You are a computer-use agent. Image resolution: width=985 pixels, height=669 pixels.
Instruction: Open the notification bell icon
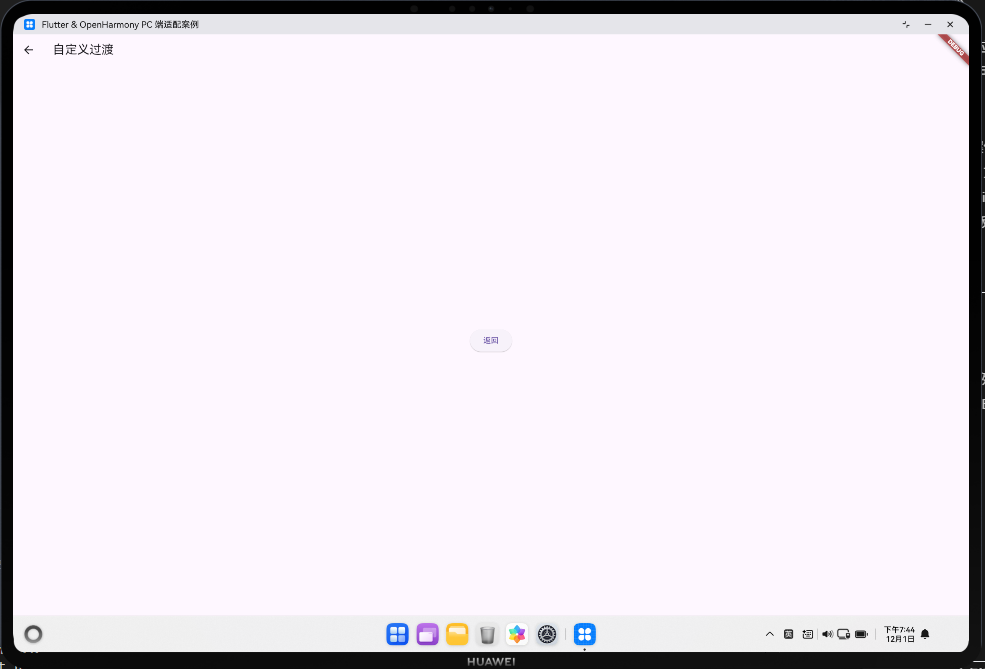coord(925,634)
